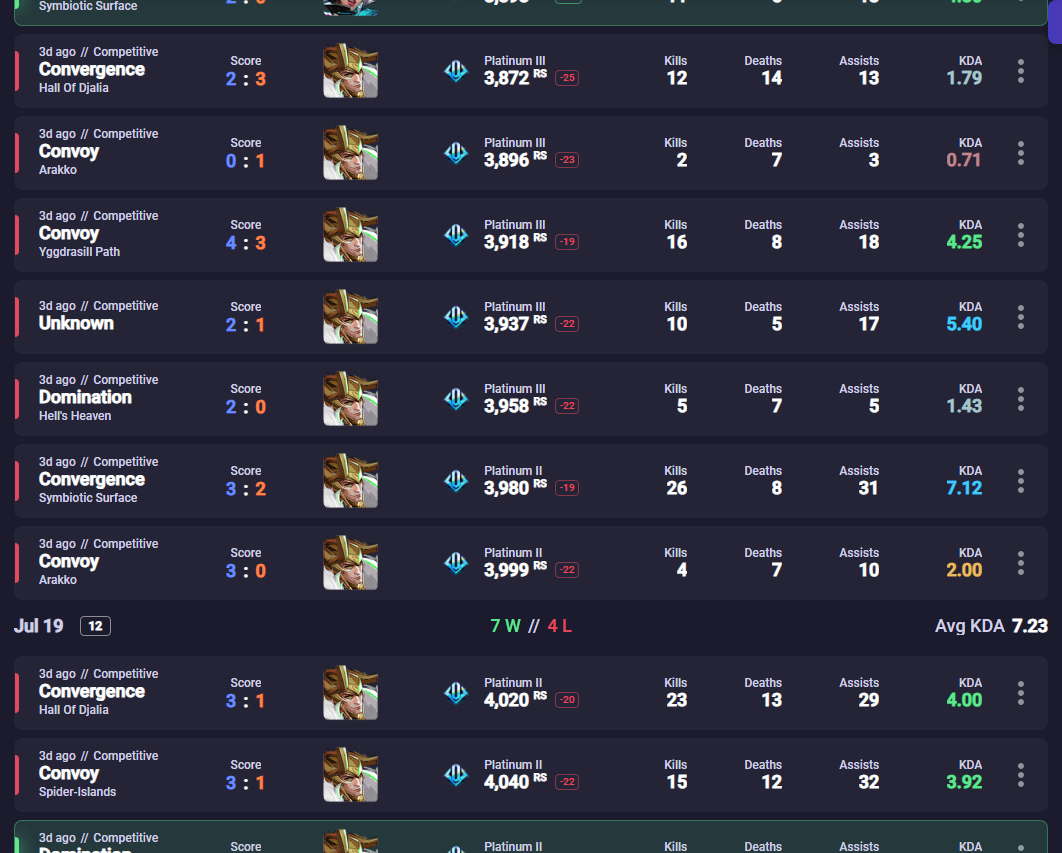Screen dimensions: 1062x853
Task: Click the 14 deaths value
Action: point(771,78)
